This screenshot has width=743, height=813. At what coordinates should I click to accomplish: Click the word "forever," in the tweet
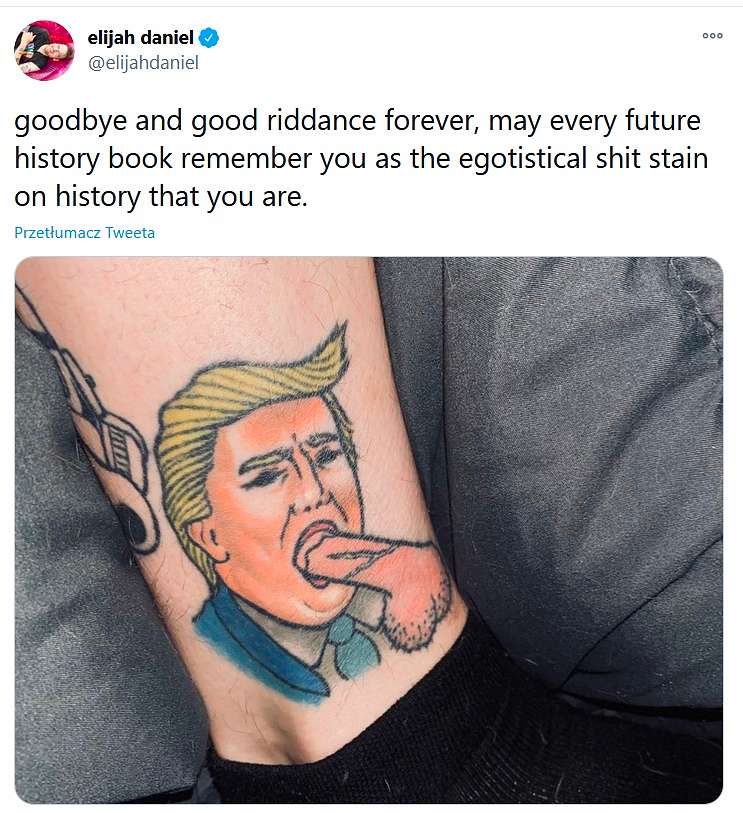pos(432,120)
